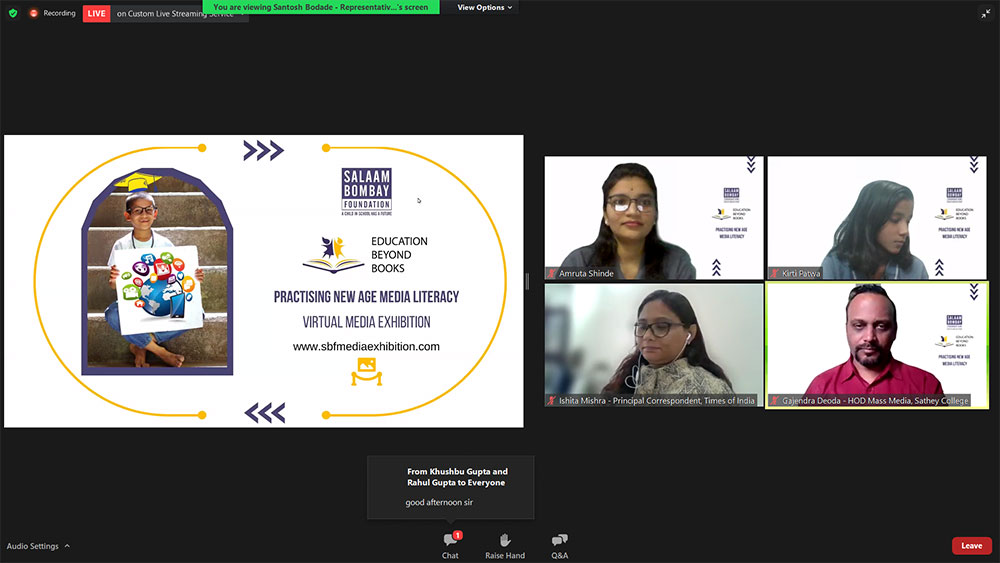This screenshot has height=563, width=1000.
Task: Select Gajendra Deoda's video tile
Action: [x=877, y=345]
